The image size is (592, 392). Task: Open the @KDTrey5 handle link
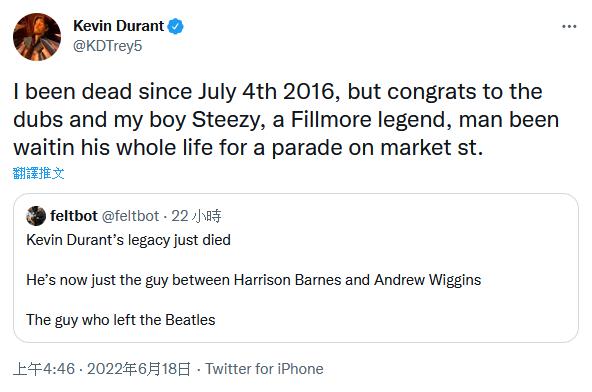(108, 46)
